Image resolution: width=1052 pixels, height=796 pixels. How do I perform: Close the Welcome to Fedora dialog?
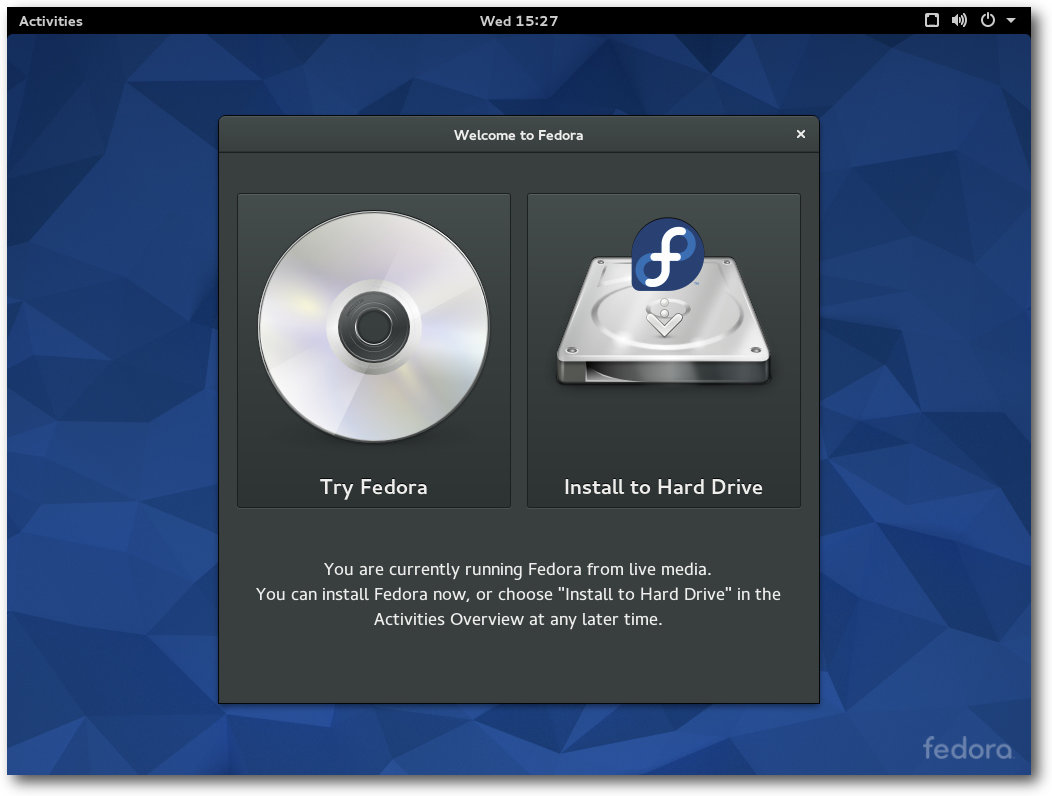click(x=800, y=134)
